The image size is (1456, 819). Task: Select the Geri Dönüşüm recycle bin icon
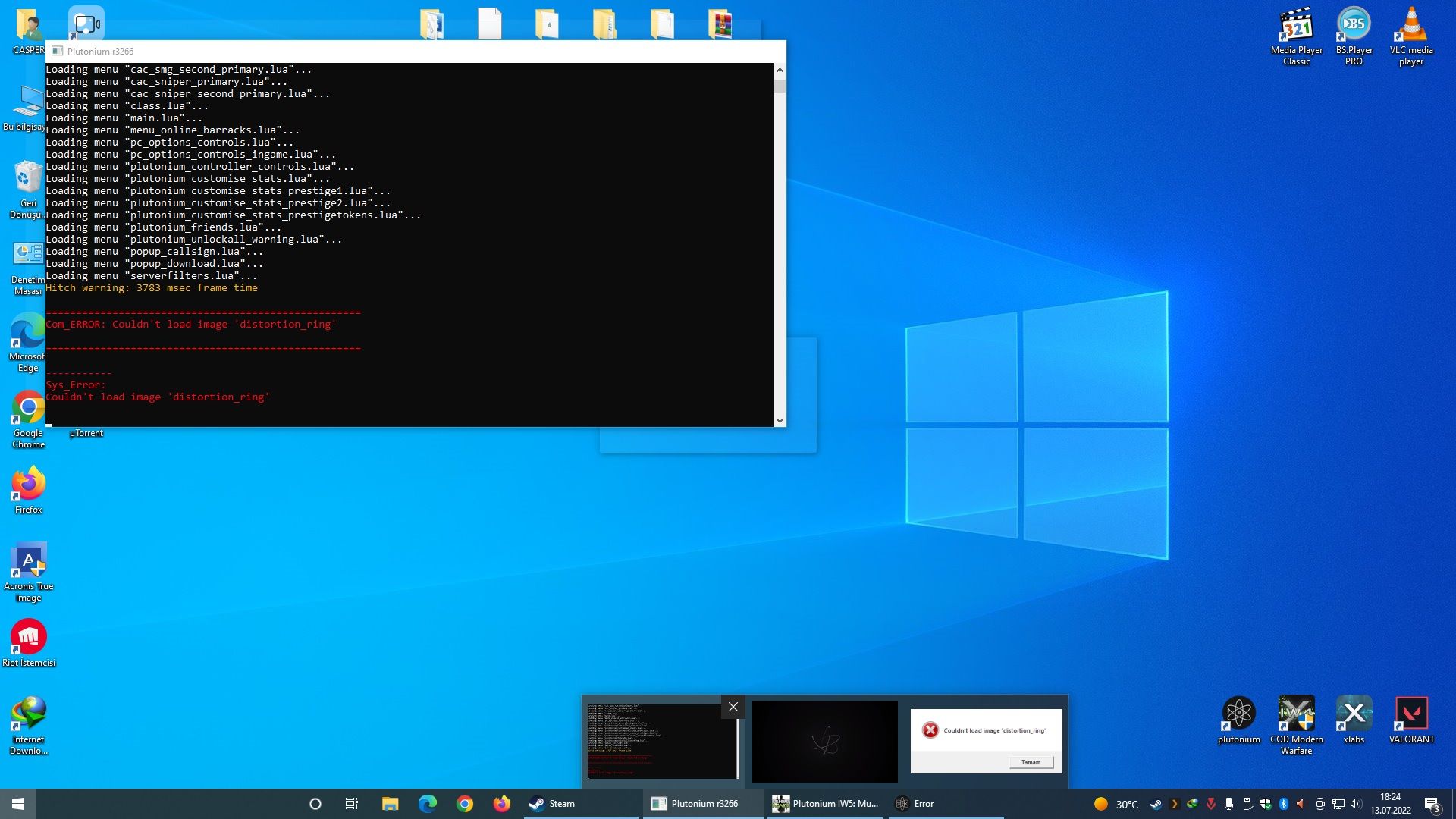(27, 190)
